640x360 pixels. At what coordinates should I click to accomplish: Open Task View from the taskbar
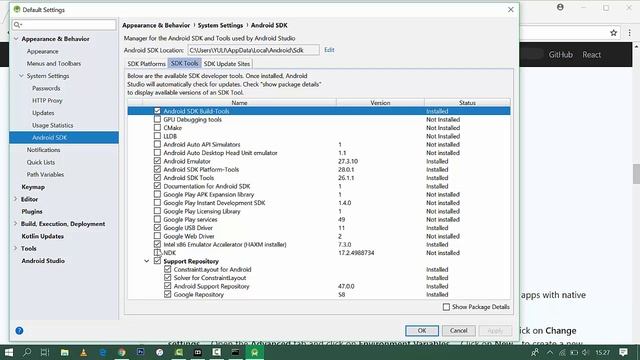45,352
